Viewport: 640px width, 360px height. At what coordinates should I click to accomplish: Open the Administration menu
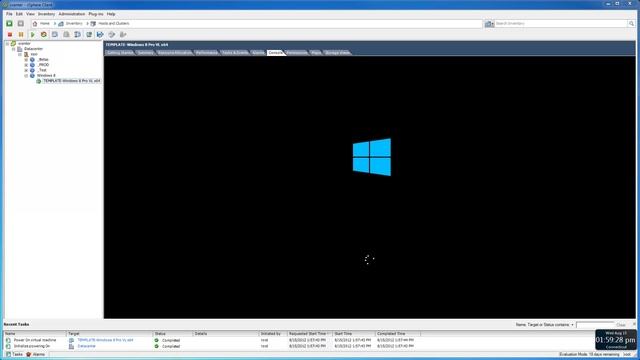click(71, 14)
